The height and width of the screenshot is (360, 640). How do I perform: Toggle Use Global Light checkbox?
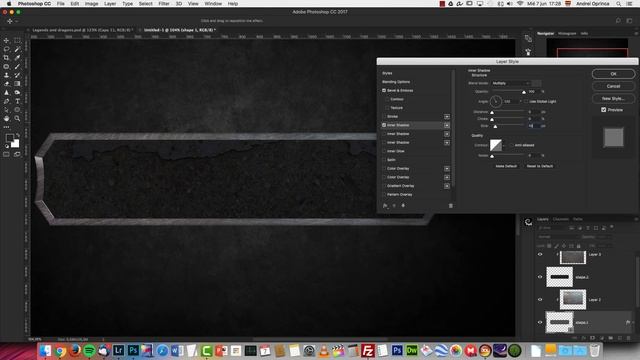tap(526, 101)
